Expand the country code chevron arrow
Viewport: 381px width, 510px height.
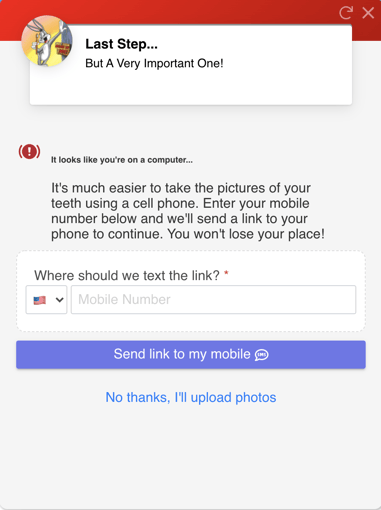[60, 300]
